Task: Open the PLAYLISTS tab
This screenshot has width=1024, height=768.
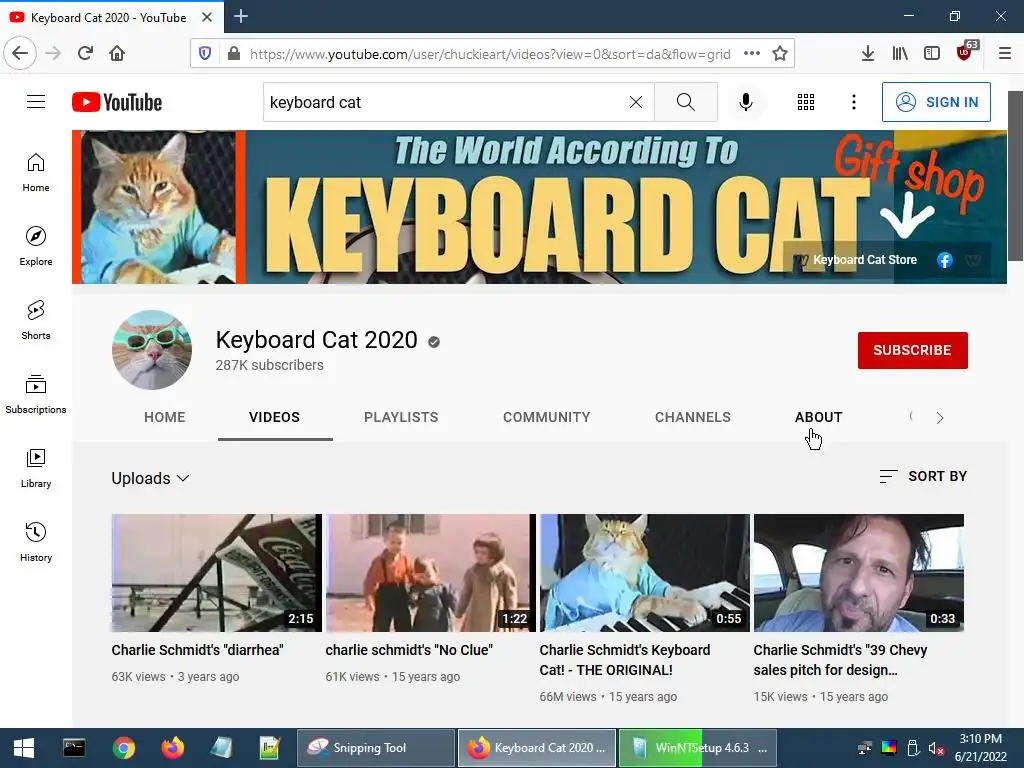Action: pos(401,417)
